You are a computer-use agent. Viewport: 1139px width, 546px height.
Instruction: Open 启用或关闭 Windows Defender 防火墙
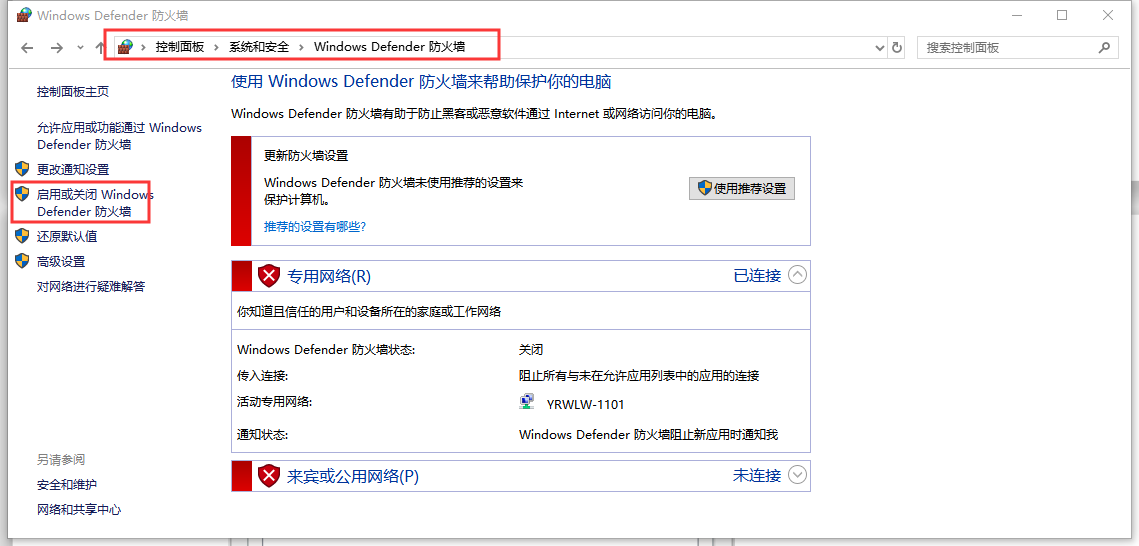95,203
